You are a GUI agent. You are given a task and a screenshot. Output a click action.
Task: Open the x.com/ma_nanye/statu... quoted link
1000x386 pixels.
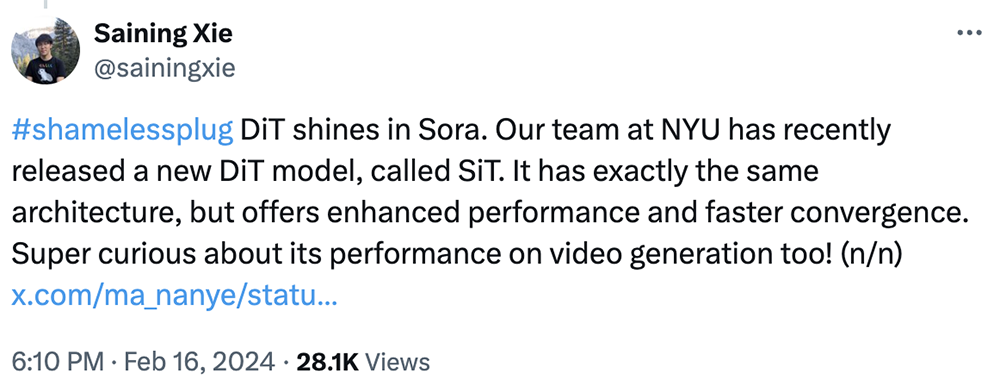tap(175, 297)
